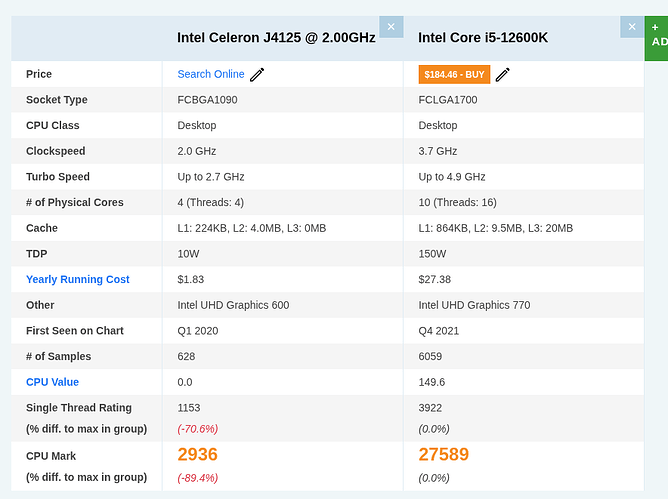Click the 2.0 GHz clockspeed value
The image size is (668, 499).
[197, 151]
